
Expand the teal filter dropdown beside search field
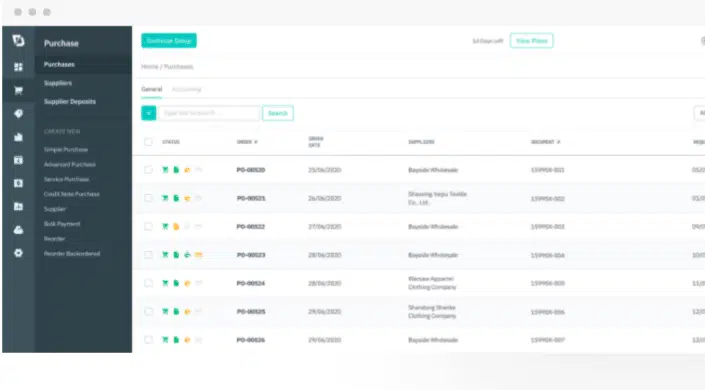click(x=149, y=113)
